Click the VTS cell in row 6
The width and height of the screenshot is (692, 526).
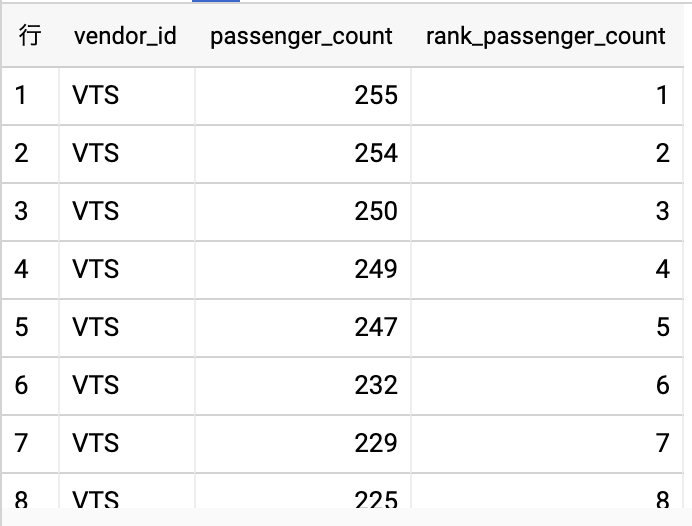coord(96,385)
